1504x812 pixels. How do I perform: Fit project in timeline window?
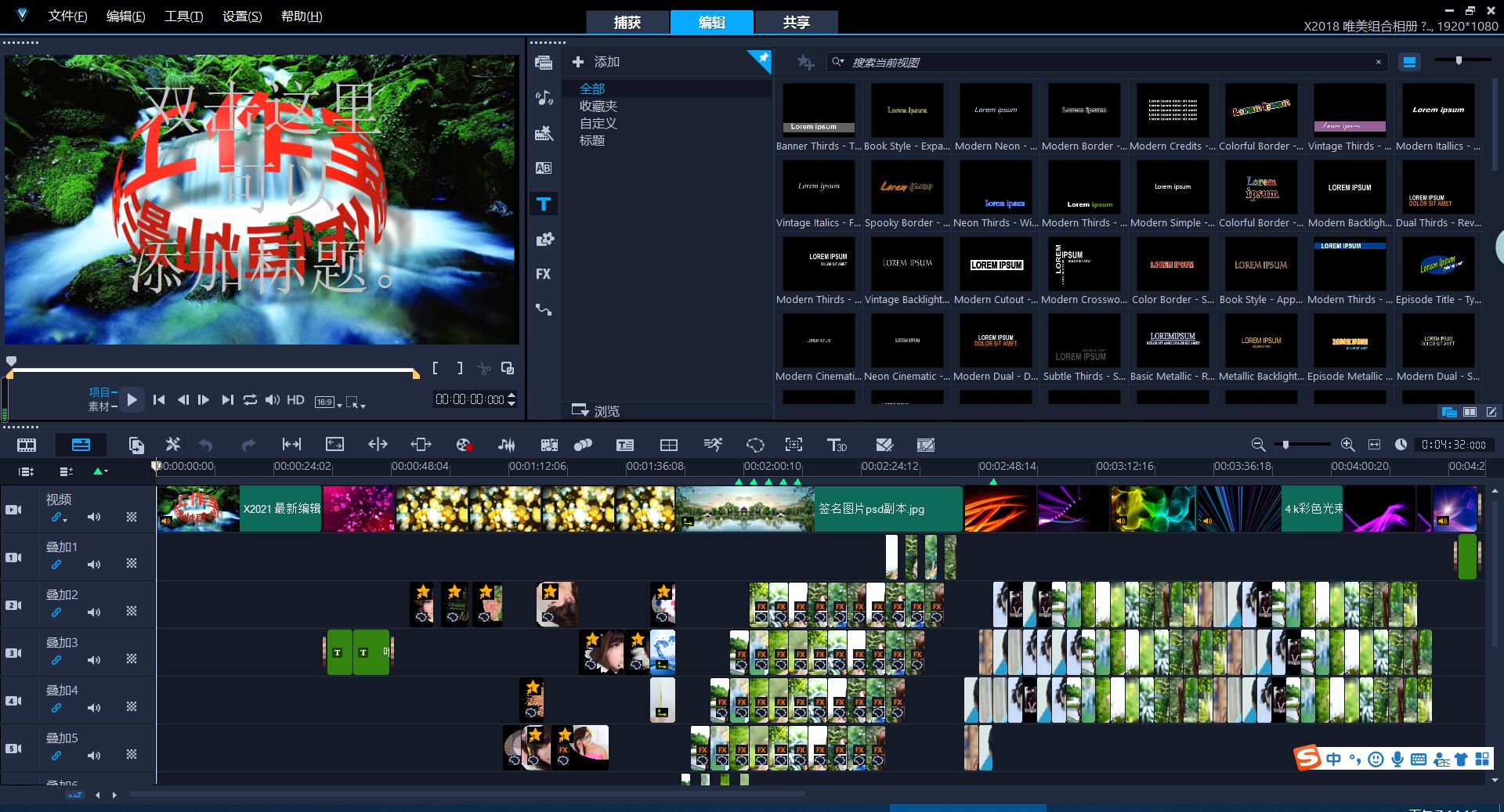pos(1374,444)
